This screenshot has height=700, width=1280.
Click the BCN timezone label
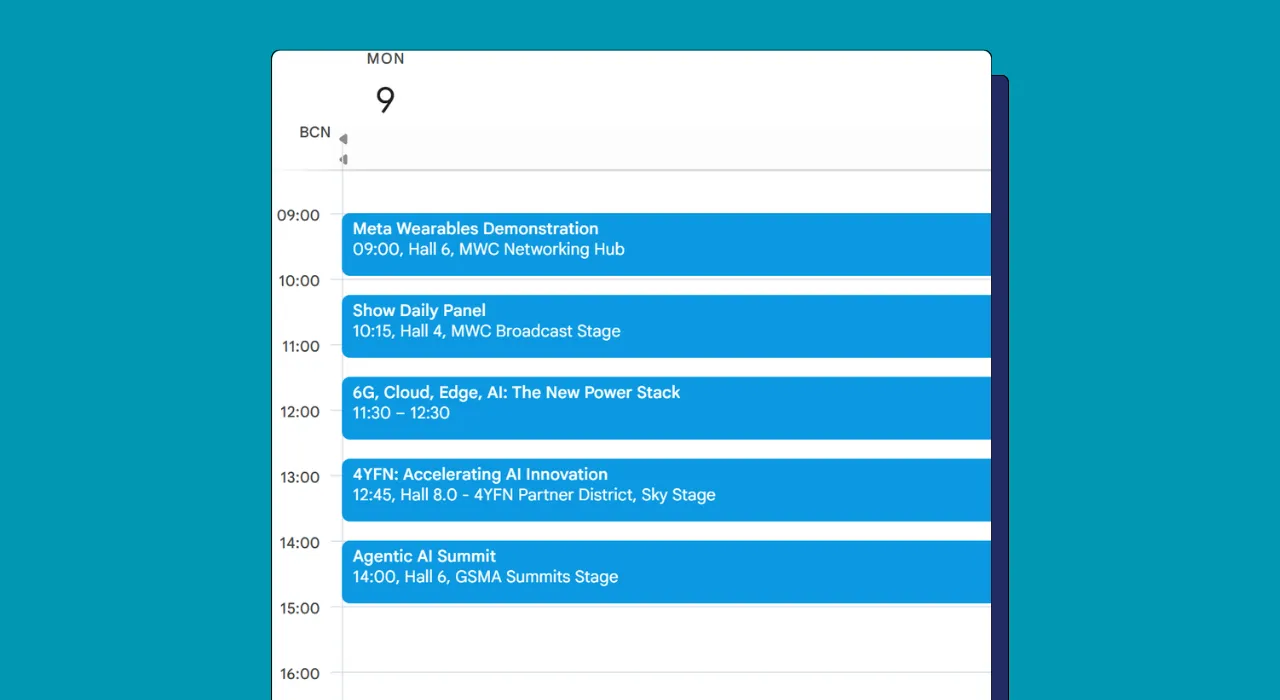coord(314,132)
